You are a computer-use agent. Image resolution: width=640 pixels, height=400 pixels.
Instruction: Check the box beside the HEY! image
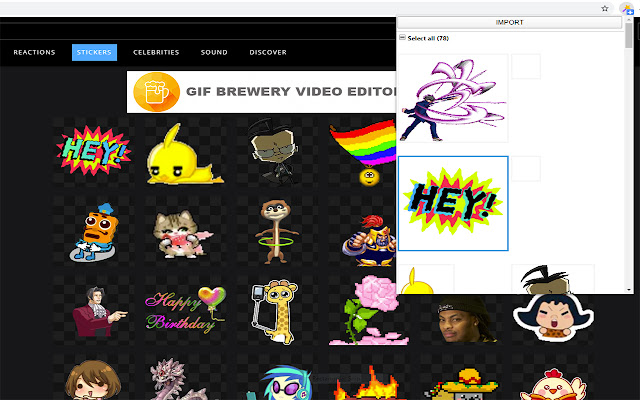coord(526,169)
